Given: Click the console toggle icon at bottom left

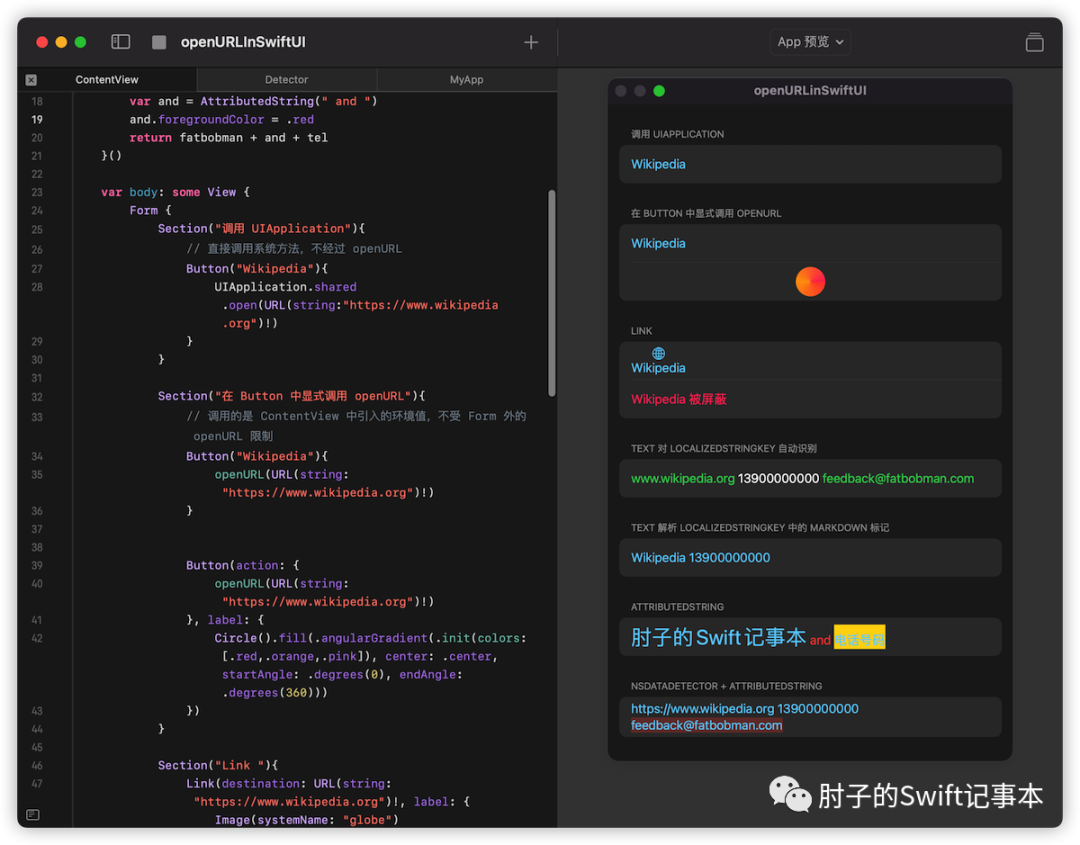Looking at the screenshot, I should pos(32,815).
